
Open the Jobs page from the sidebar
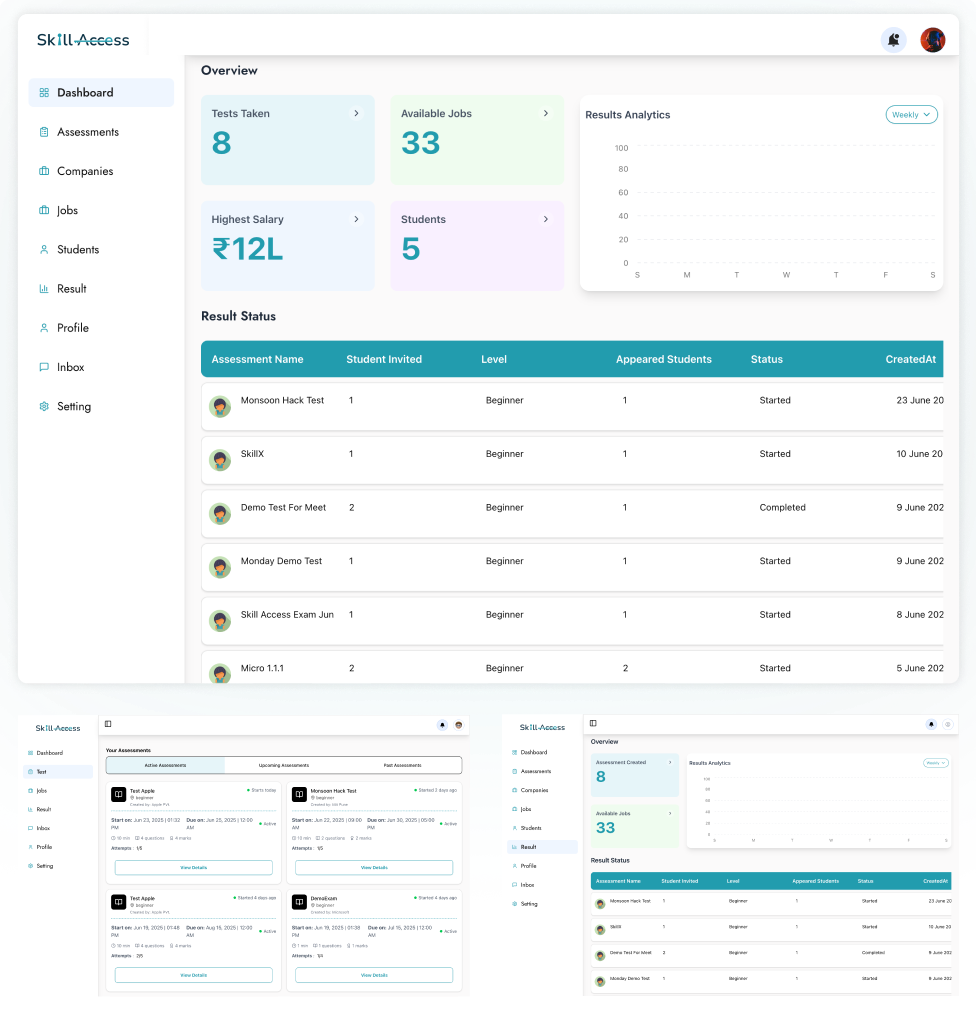click(44, 210)
